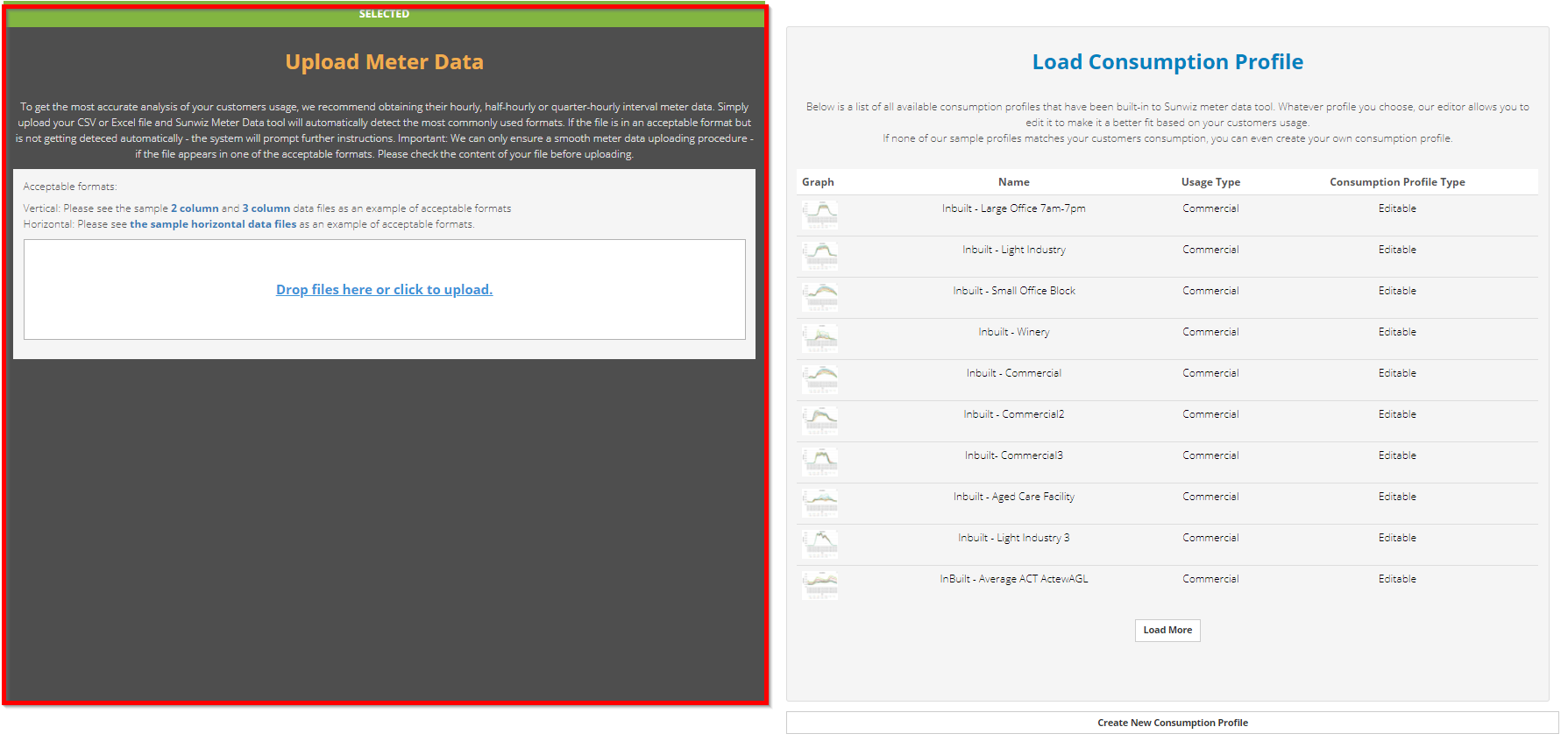Open the Inbuilt - Commercial graph thumbnail

pos(820,379)
